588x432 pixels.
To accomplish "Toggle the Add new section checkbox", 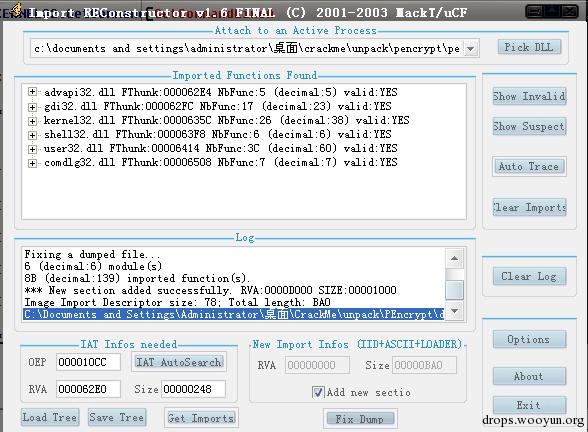I will click(318, 393).
